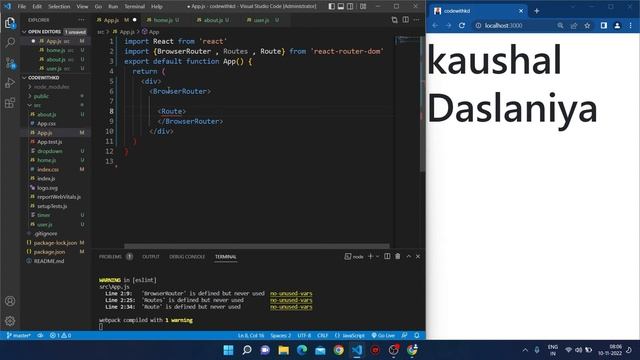Open customize layout icon

click(363, 7)
